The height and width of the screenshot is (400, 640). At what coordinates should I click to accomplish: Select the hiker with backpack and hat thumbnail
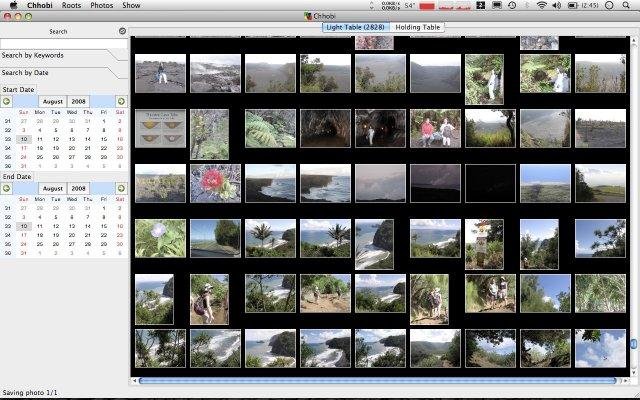click(x=209, y=300)
